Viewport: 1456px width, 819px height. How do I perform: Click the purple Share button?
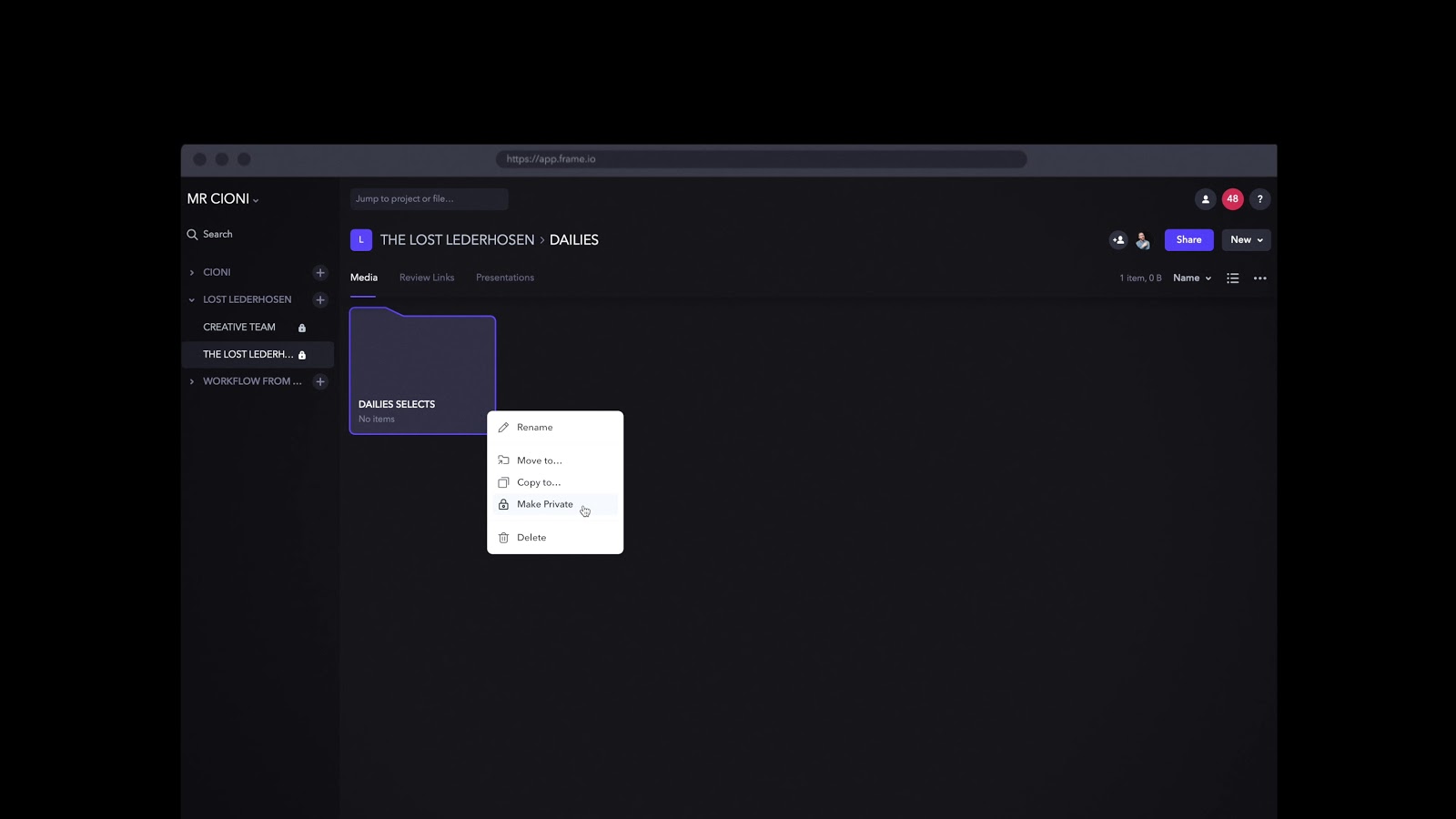pyautogui.click(x=1188, y=240)
